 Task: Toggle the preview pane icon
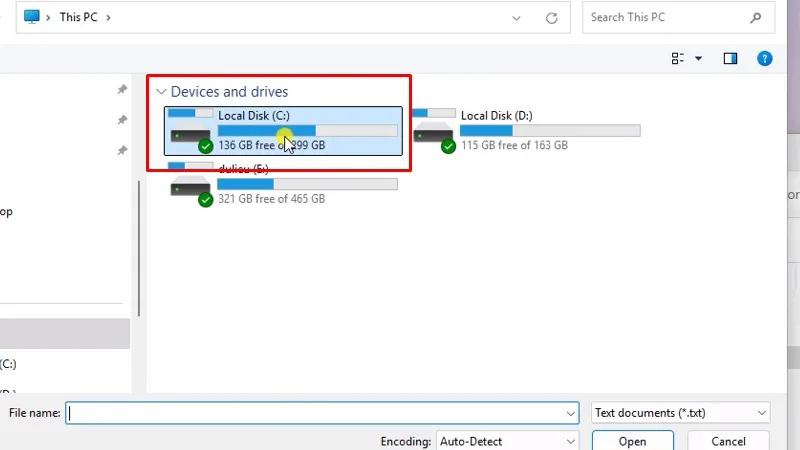730,59
